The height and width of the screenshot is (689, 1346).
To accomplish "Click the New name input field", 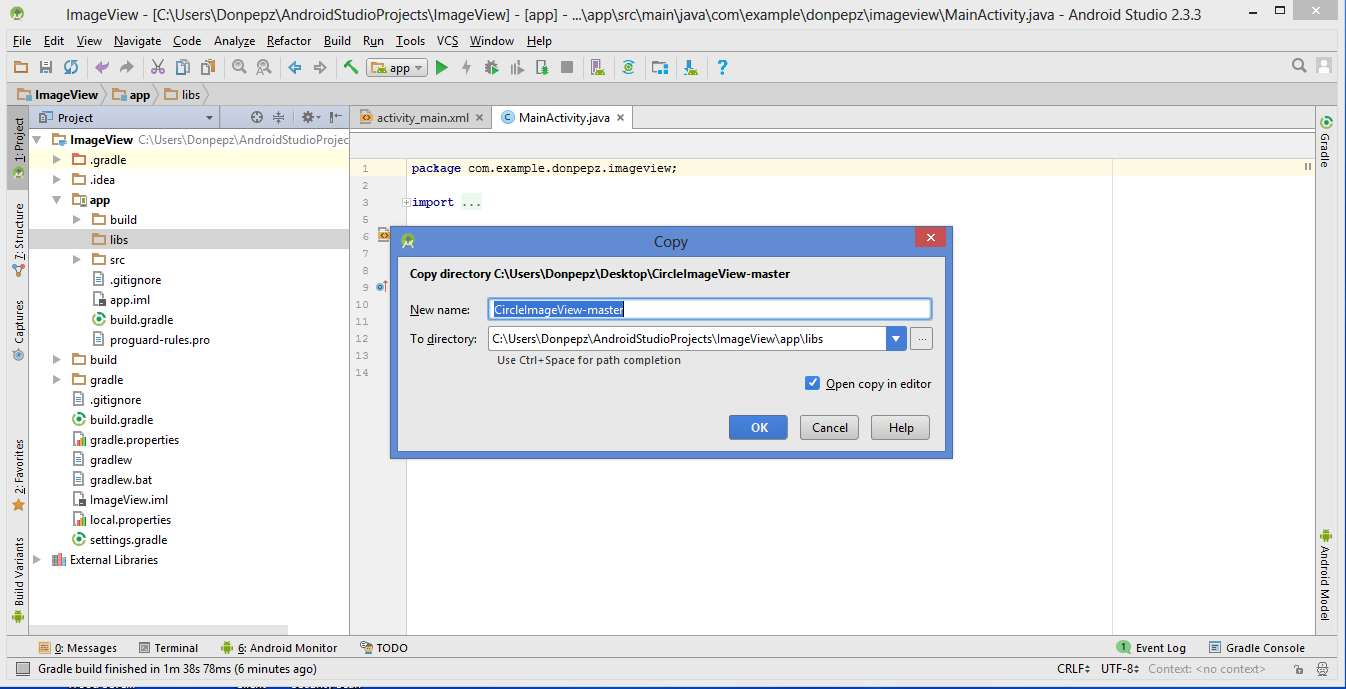I will pyautogui.click(x=710, y=309).
